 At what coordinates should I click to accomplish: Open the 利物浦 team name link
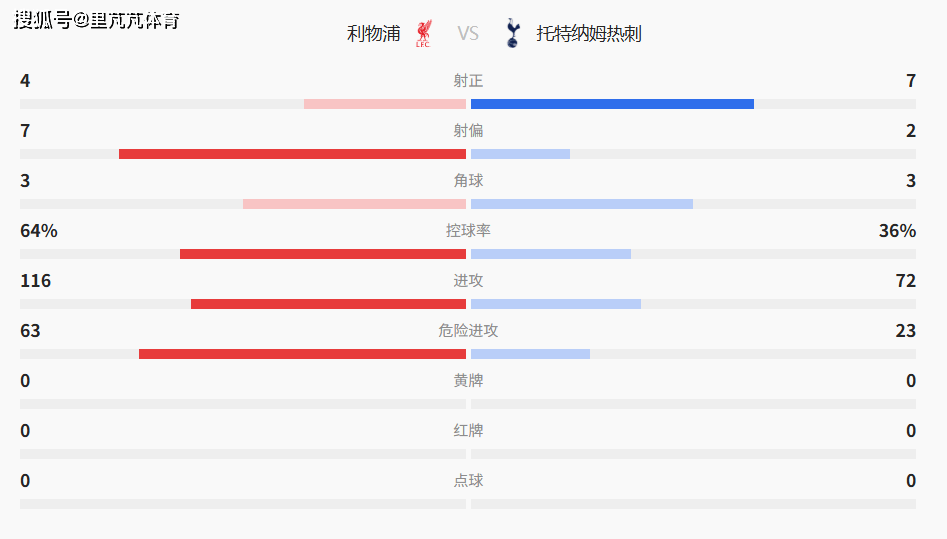pyautogui.click(x=373, y=34)
